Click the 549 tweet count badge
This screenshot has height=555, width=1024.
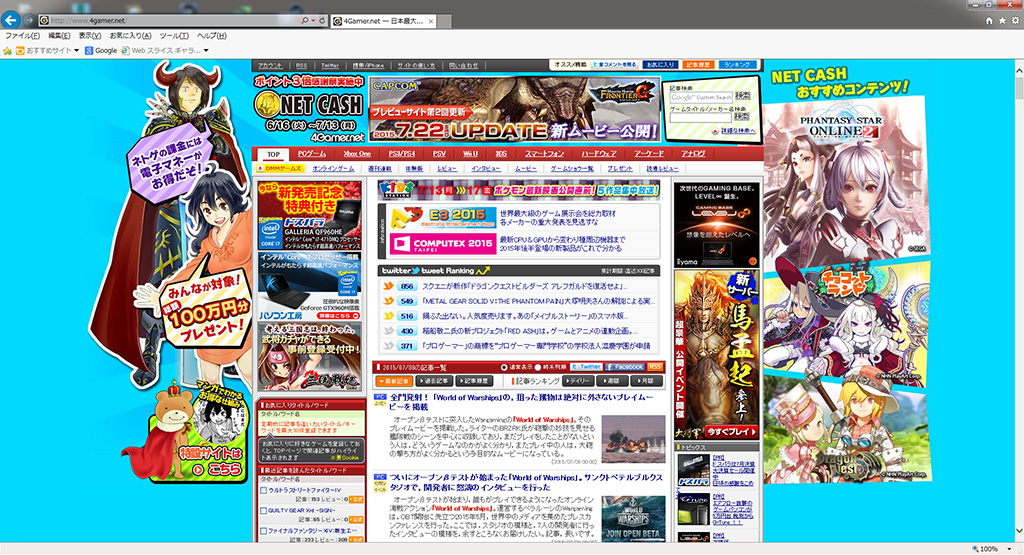(408, 301)
